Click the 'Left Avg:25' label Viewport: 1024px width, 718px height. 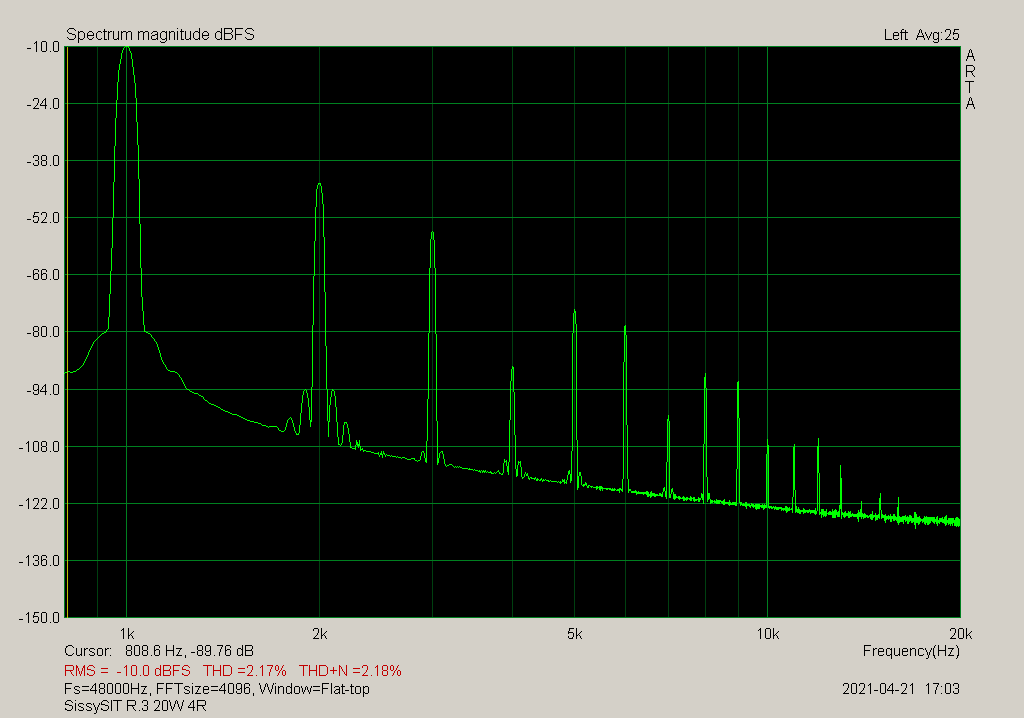tap(921, 35)
